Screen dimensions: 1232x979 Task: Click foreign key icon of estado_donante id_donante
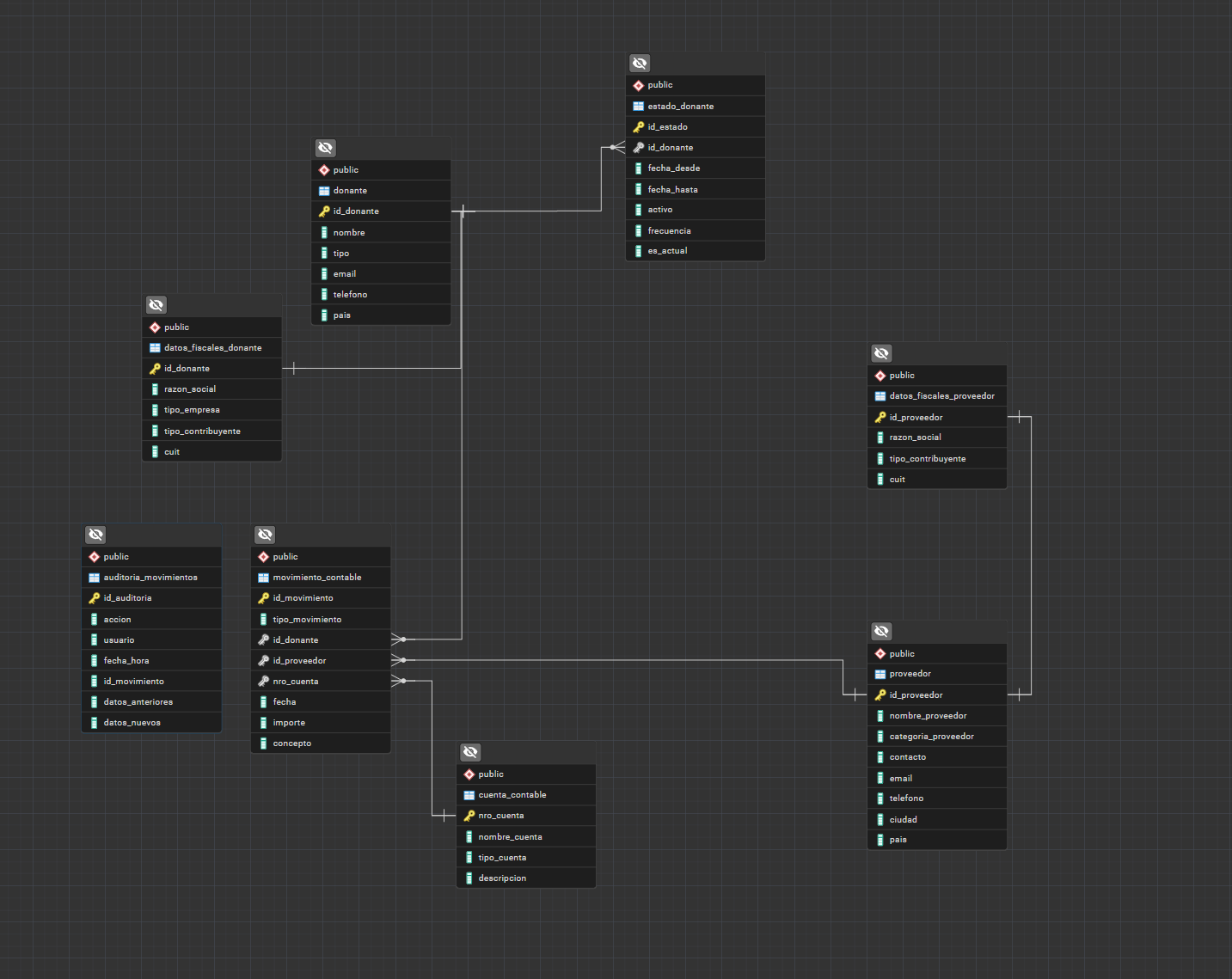[x=638, y=148]
